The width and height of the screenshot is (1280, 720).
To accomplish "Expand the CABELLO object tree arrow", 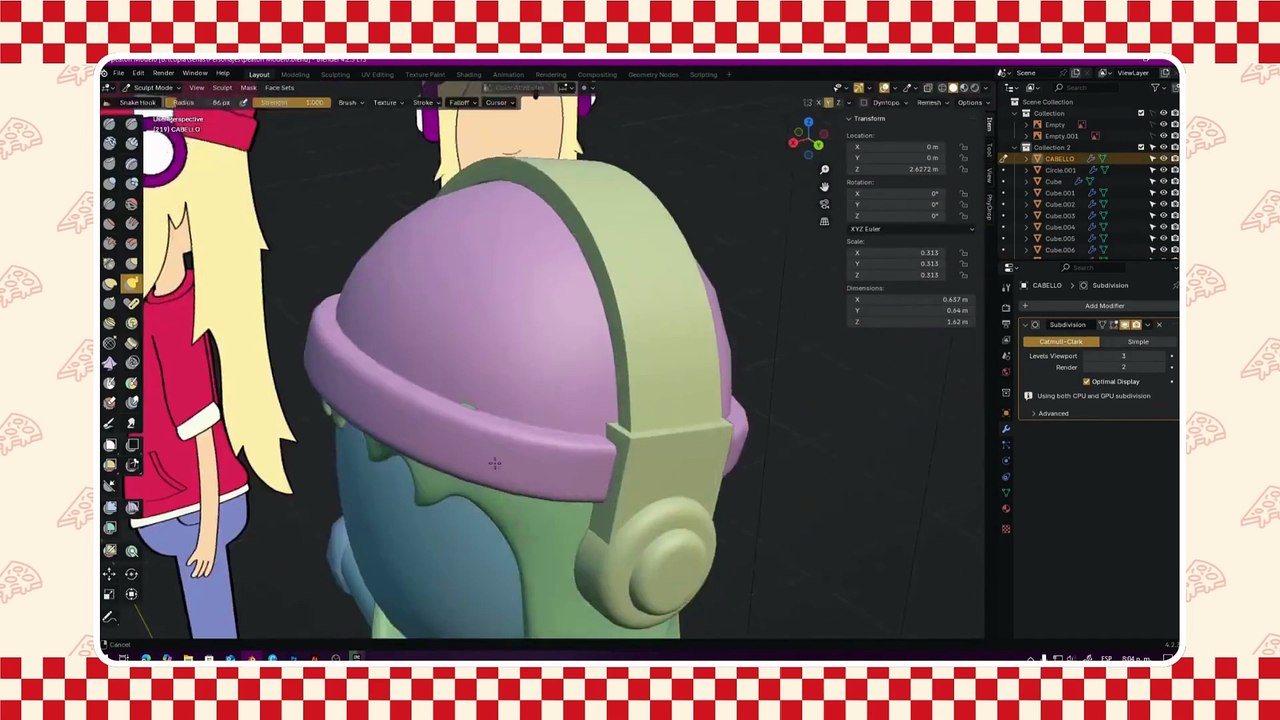I will [1024, 159].
